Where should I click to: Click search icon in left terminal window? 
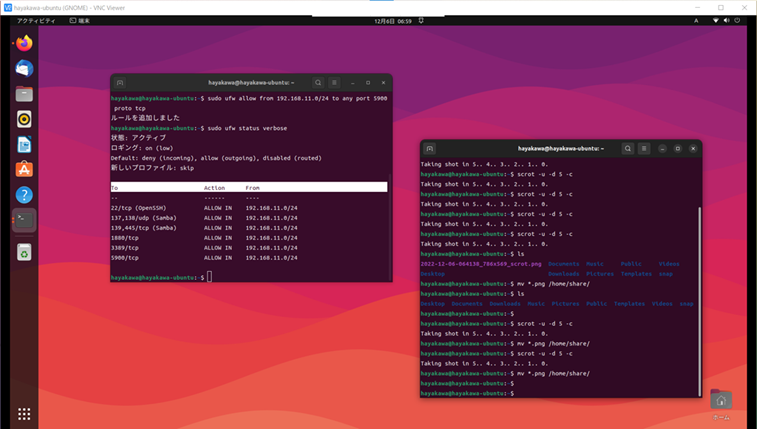tap(318, 83)
